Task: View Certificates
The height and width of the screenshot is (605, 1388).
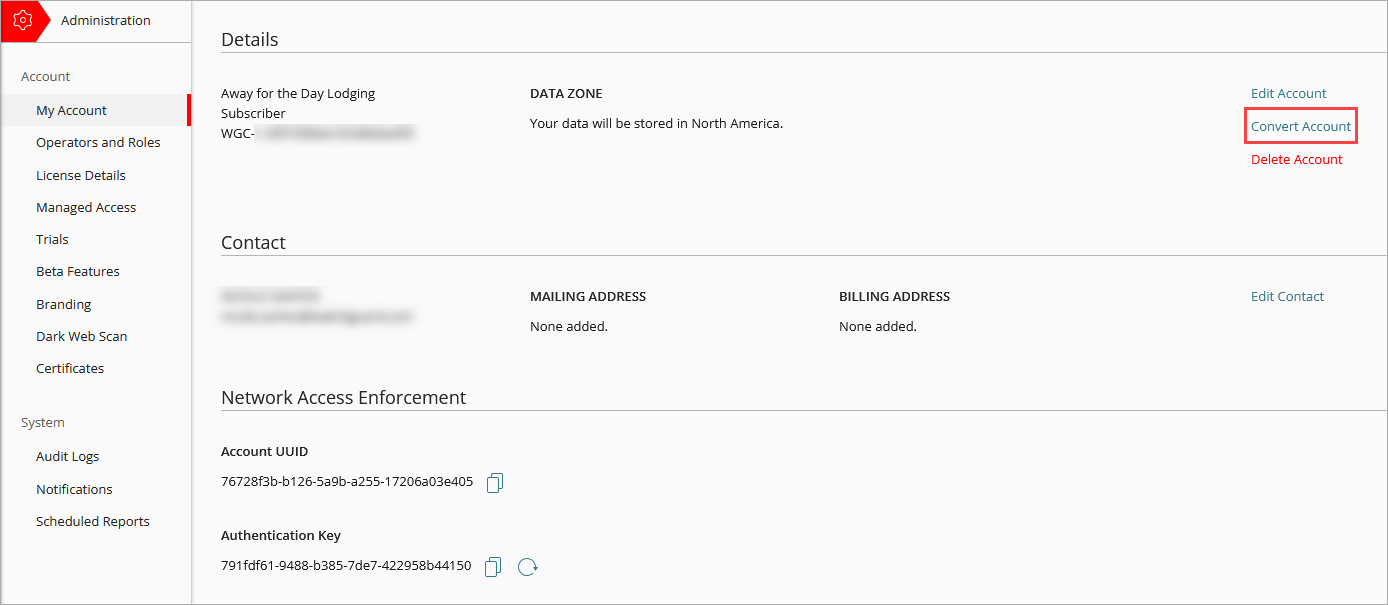Action: click(x=70, y=368)
